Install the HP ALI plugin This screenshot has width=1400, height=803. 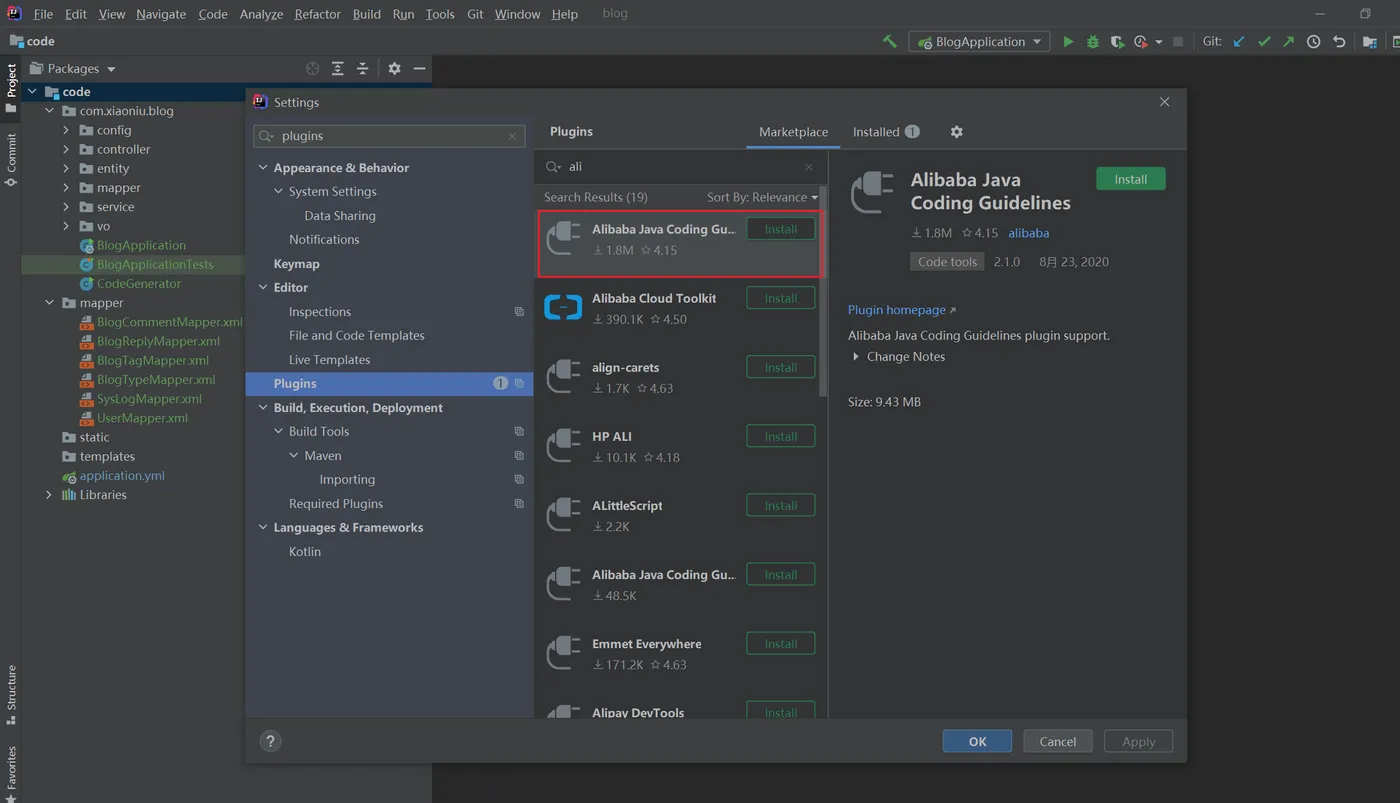[x=781, y=436]
